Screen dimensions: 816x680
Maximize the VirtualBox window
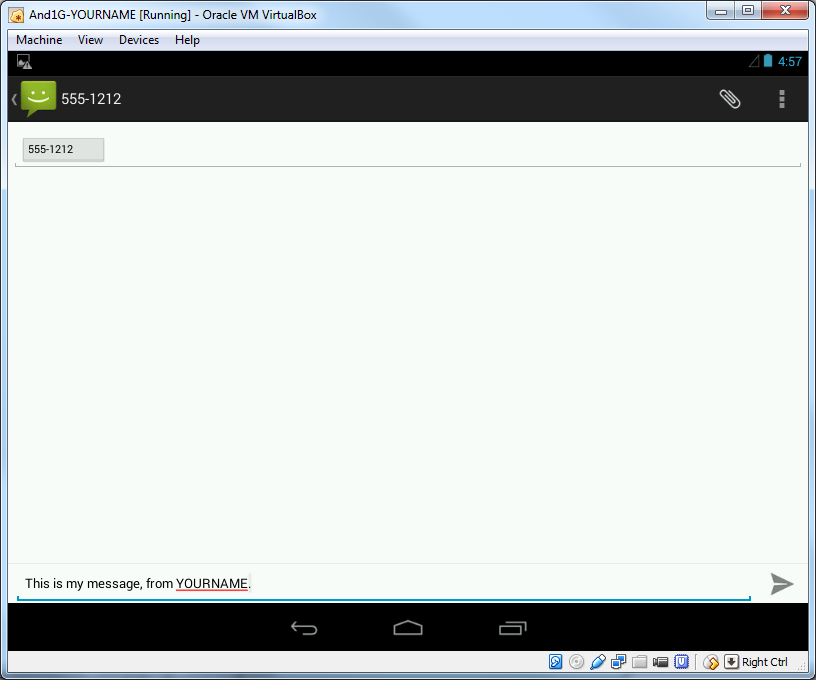click(748, 11)
